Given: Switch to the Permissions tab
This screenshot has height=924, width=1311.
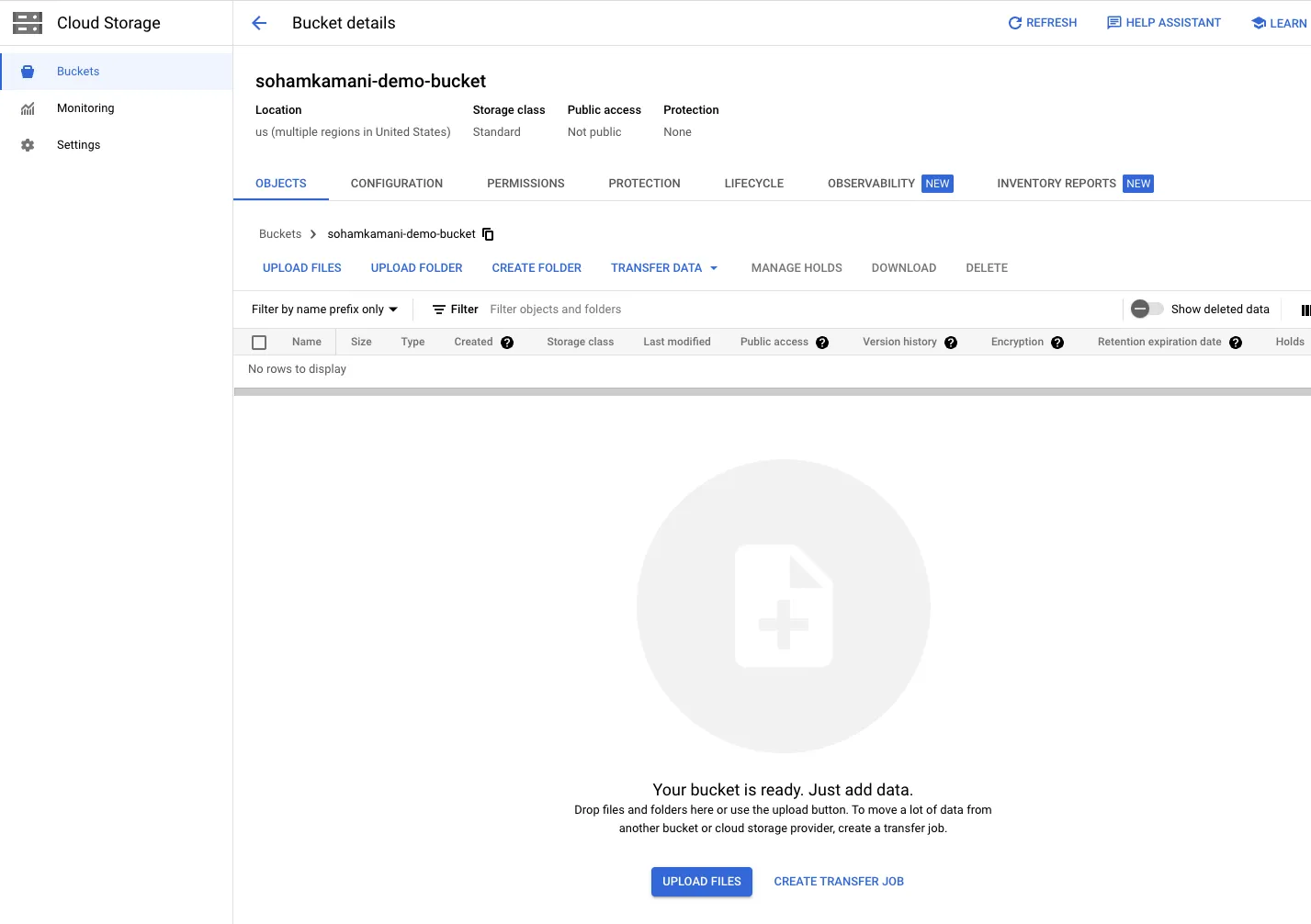Looking at the screenshot, I should [x=526, y=184].
